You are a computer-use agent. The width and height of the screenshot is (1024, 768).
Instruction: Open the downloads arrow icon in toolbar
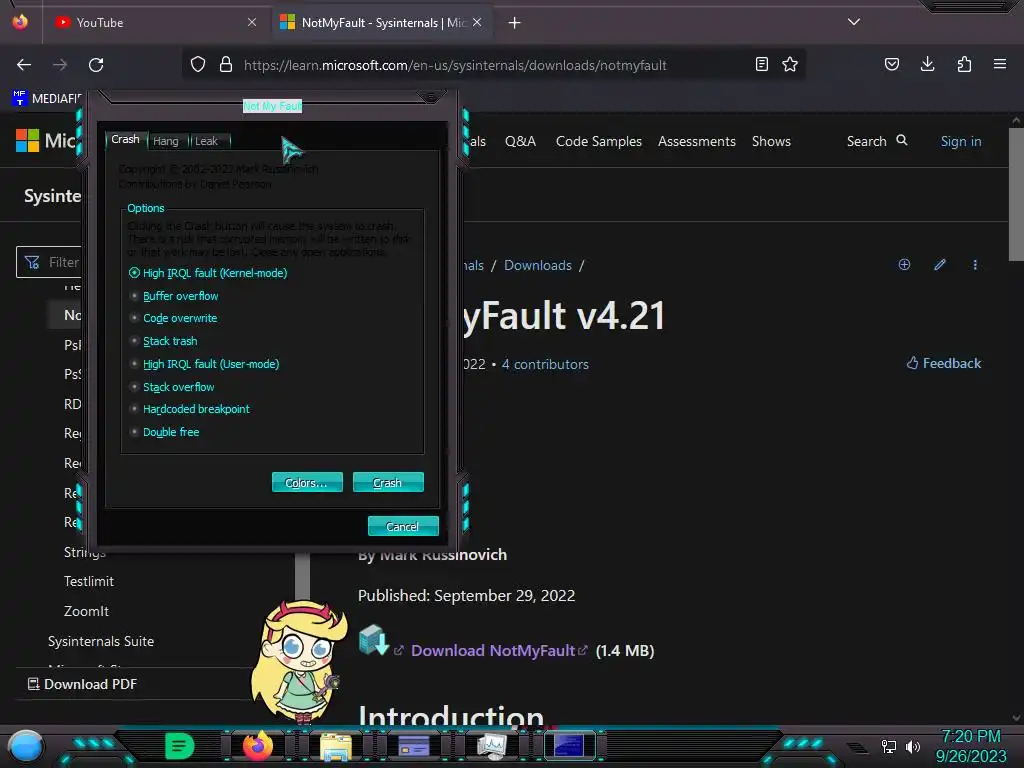pos(927,64)
